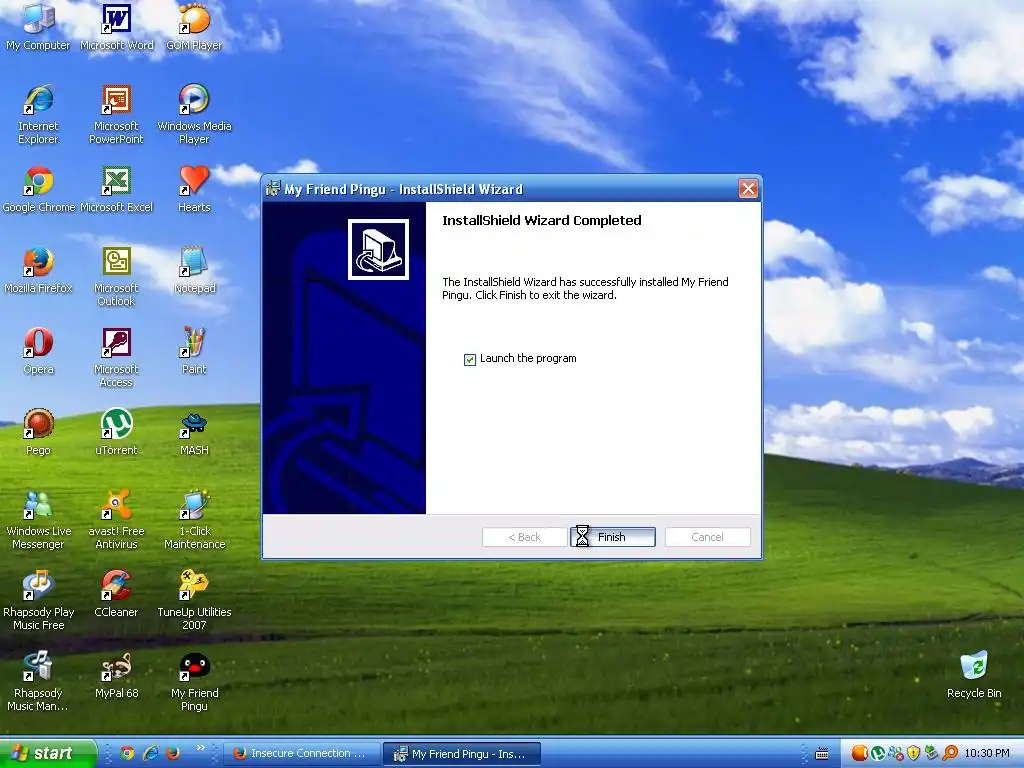Select the uTorrent desktop shortcut
The image size is (1024, 768).
116,432
